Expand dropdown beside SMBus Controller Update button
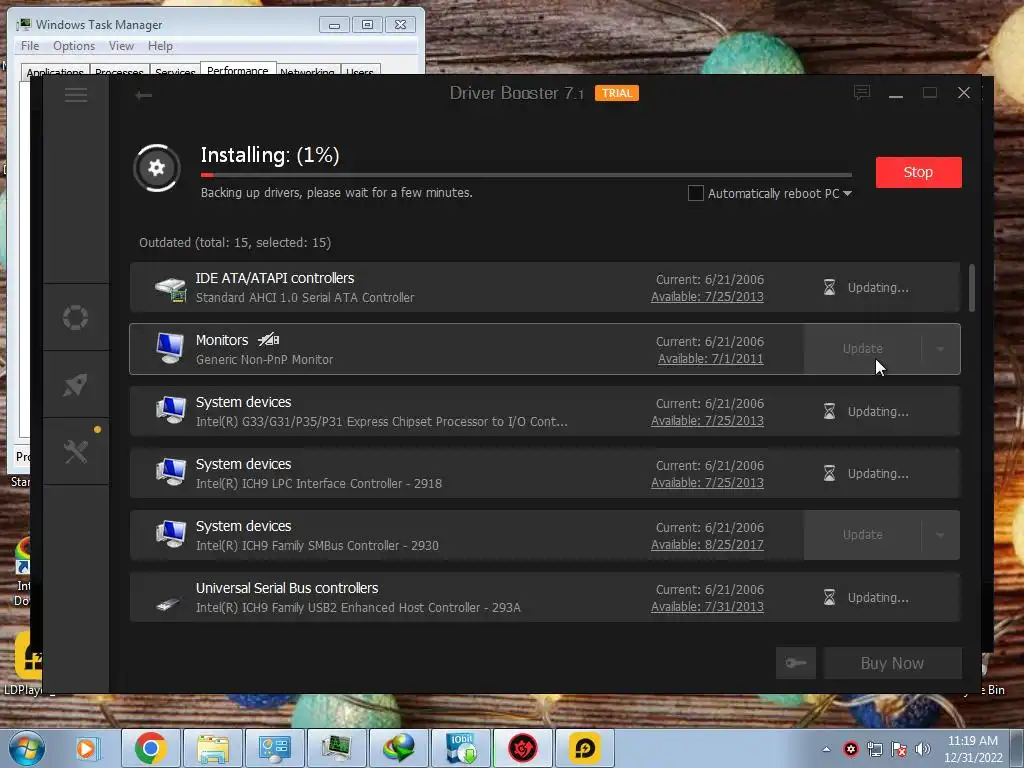Viewport: 1024px width, 768px height. pos(940,535)
